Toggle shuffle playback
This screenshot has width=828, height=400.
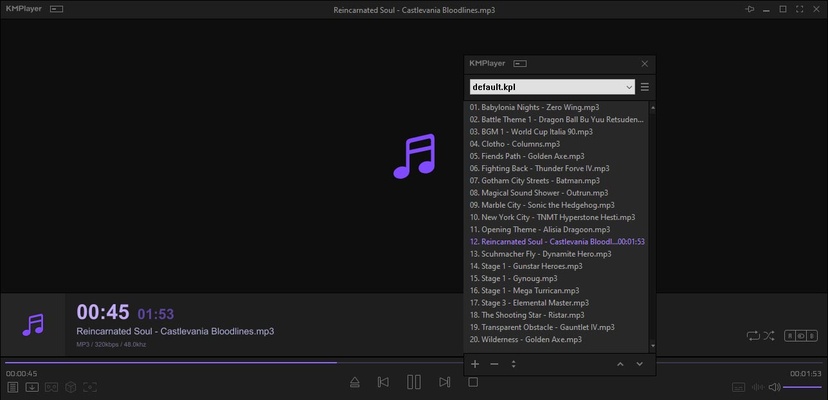click(768, 336)
